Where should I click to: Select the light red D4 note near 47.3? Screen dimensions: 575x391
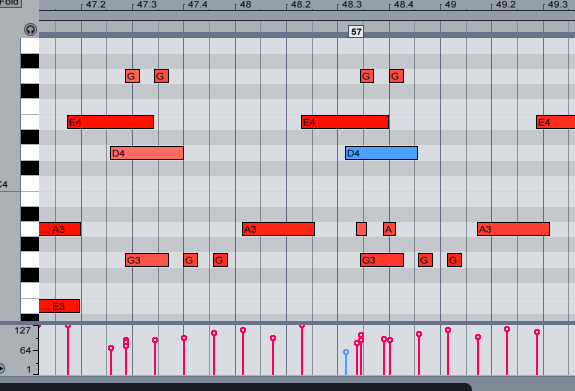pyautogui.click(x=147, y=153)
